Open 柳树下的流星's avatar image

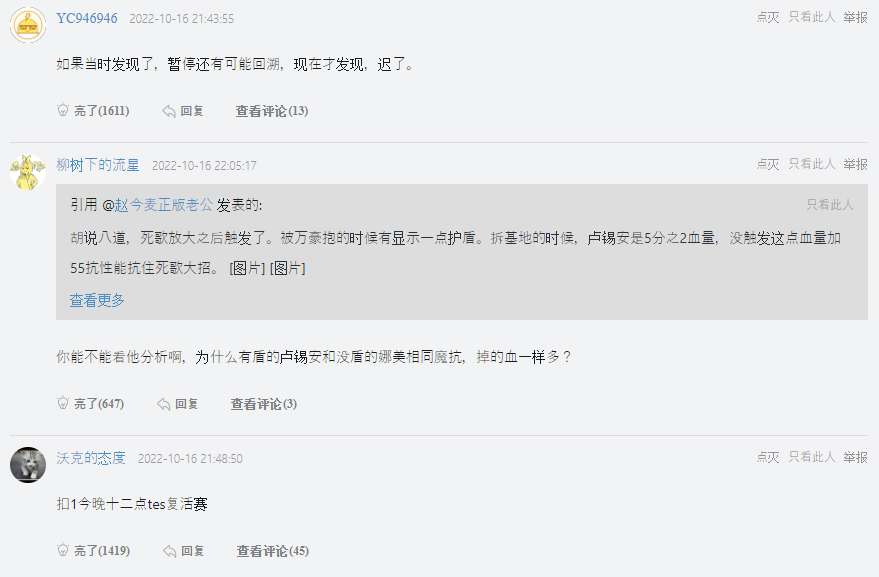(28, 172)
